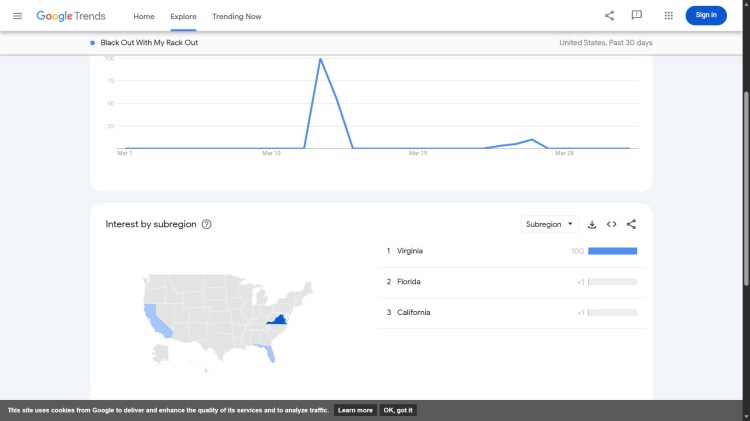750x421 pixels.
Task: Open the embed code icon
Action: coord(611,224)
